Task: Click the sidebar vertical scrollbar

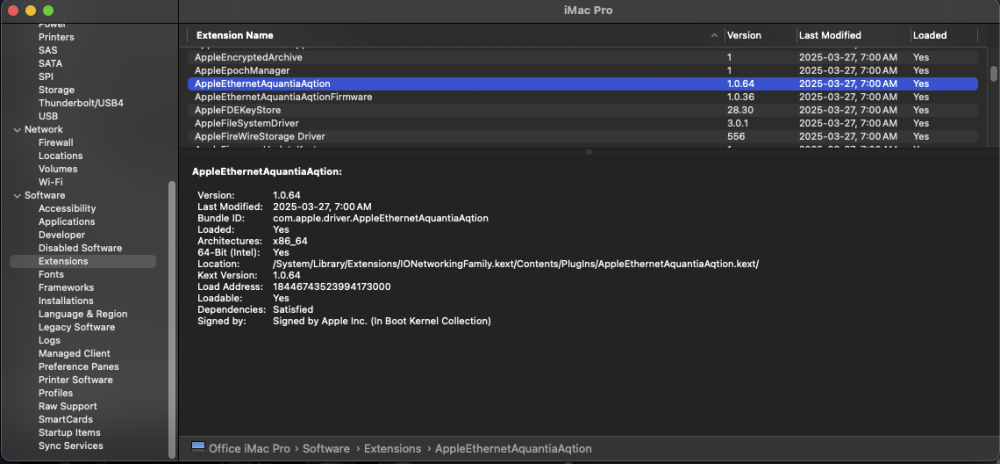Action: 172,319
